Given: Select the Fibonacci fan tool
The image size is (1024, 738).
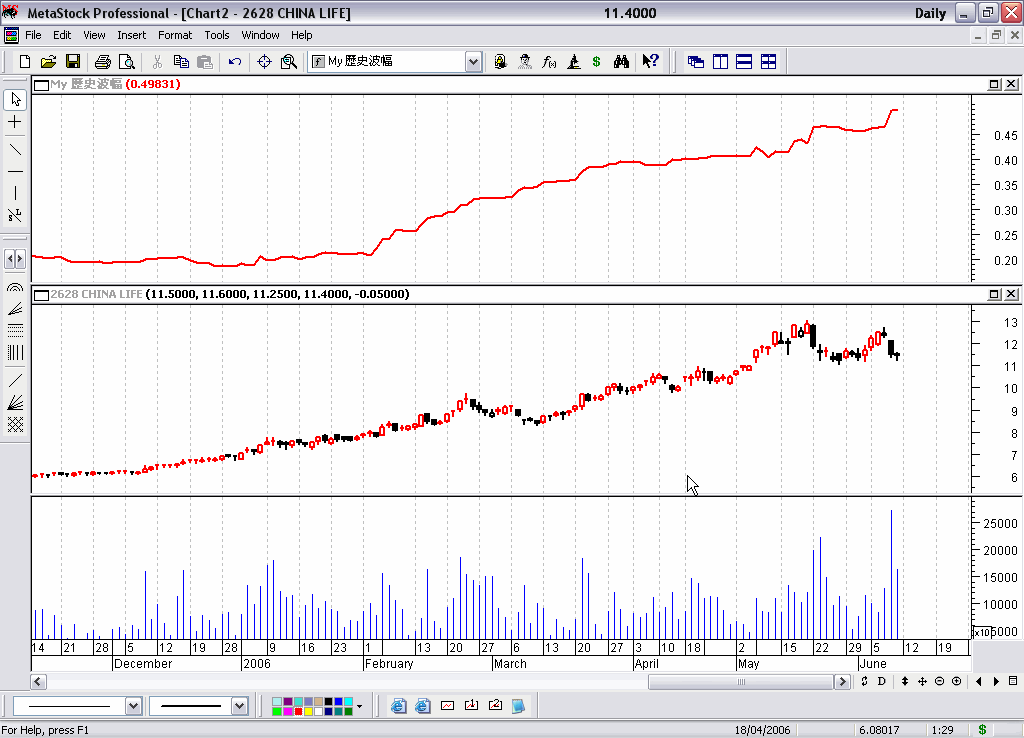Looking at the screenshot, I should [x=15, y=308].
